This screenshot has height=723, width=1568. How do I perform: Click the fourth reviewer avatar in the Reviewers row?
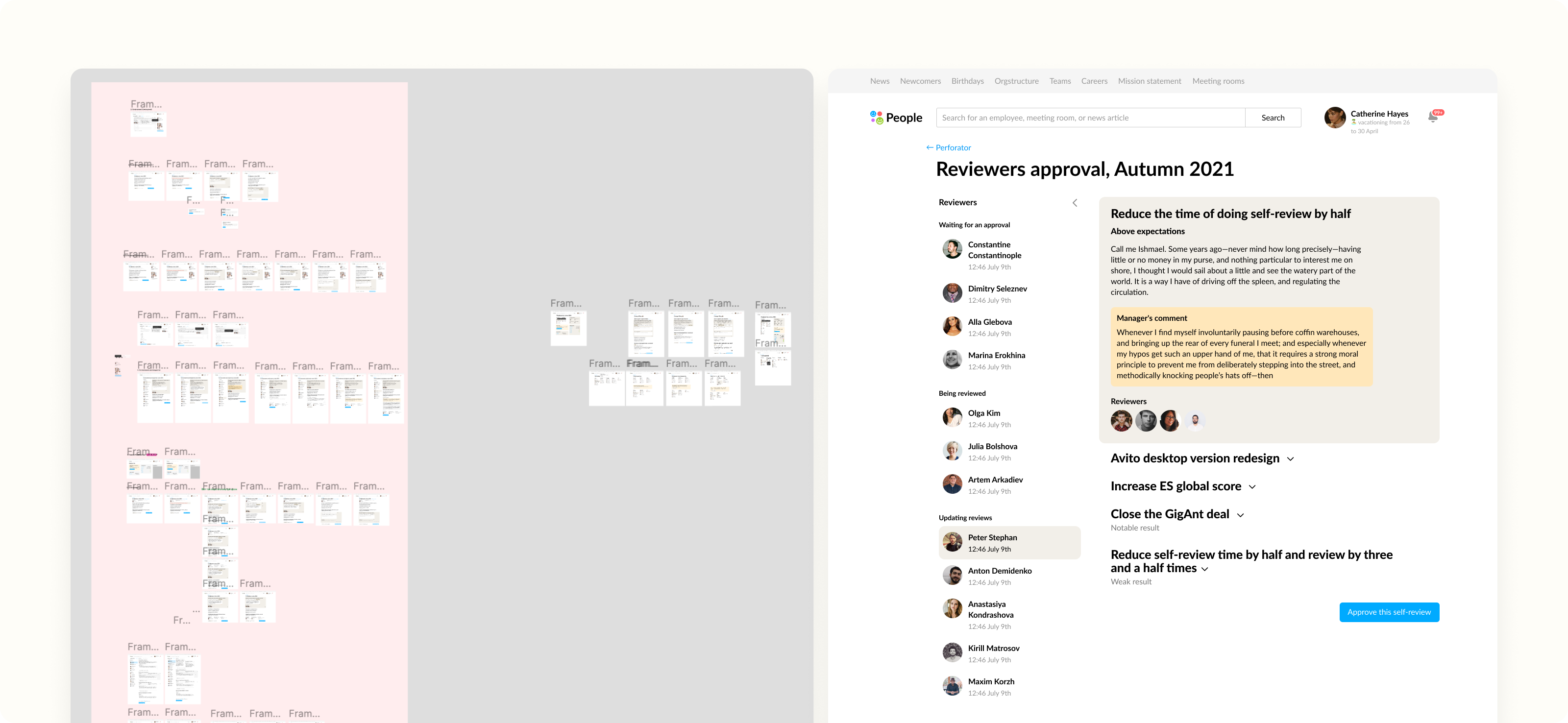1195,421
